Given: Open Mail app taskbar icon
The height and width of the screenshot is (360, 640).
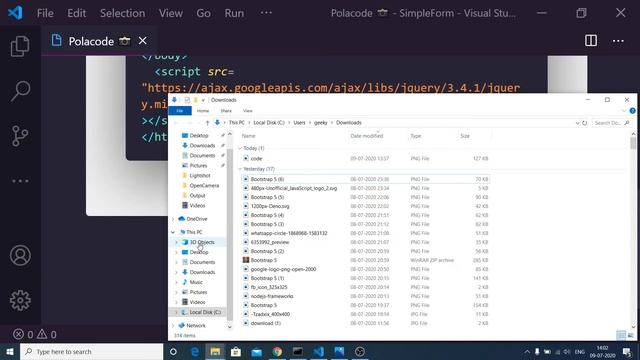Looking at the screenshot, I should click(256, 351).
